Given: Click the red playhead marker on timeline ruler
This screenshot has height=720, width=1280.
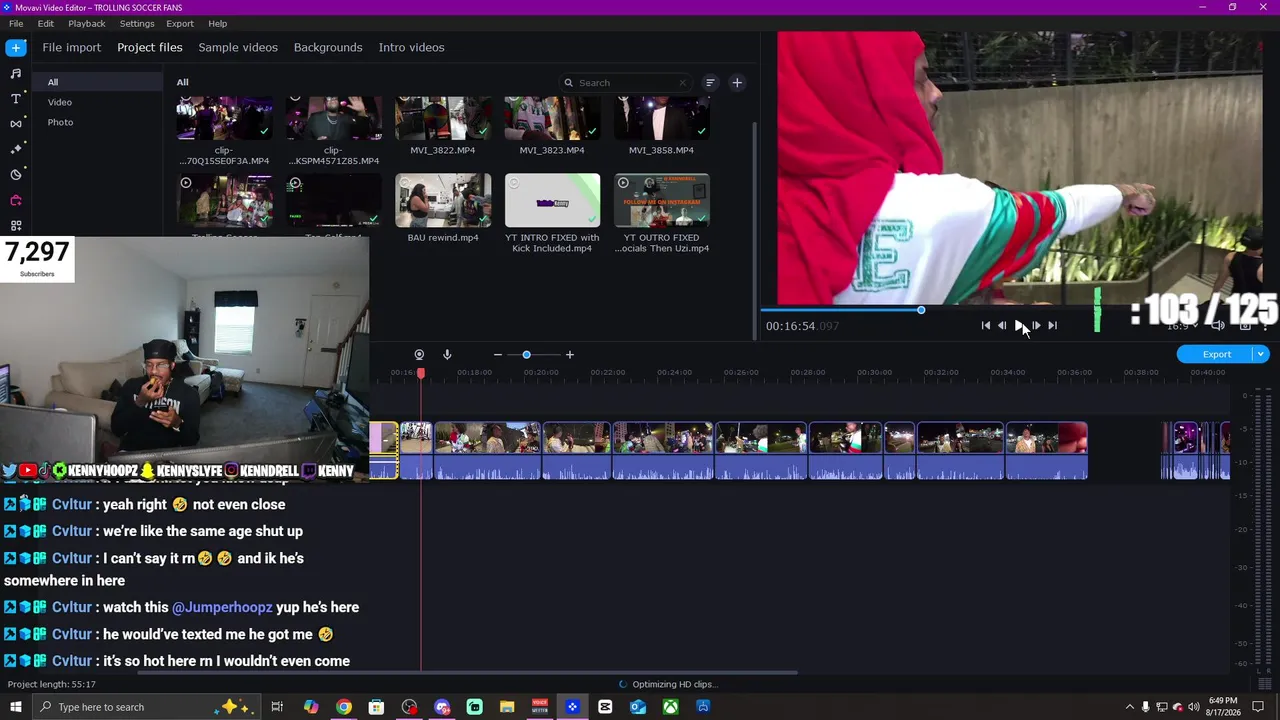Looking at the screenshot, I should click(421, 373).
